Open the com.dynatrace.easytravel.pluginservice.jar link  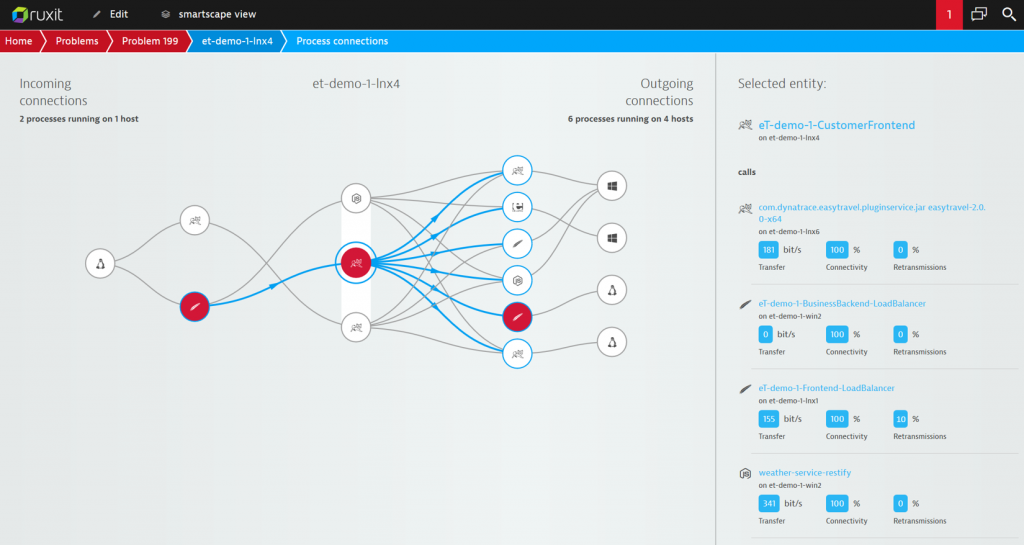tap(872, 213)
